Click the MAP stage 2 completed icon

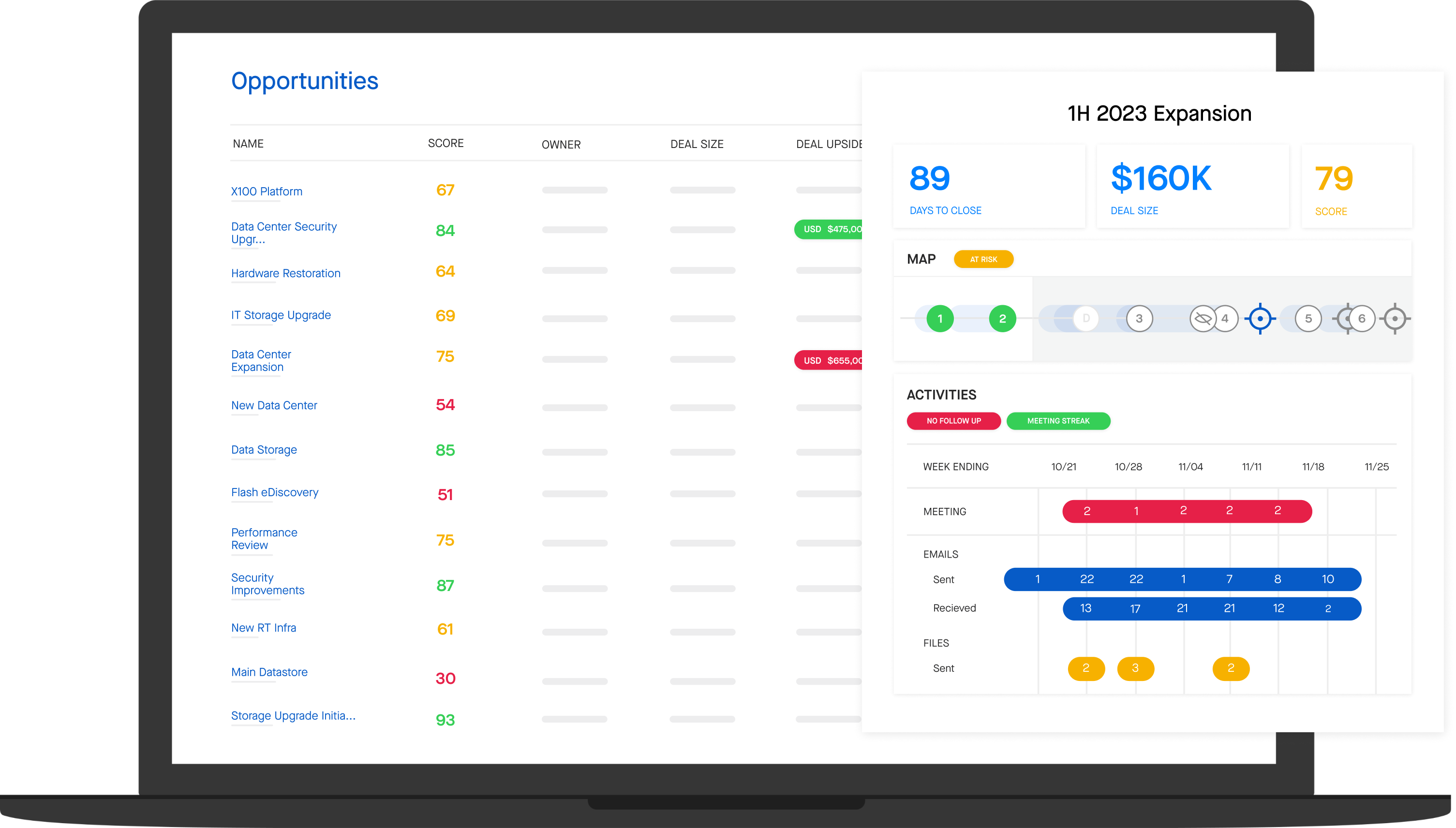[x=1003, y=318]
